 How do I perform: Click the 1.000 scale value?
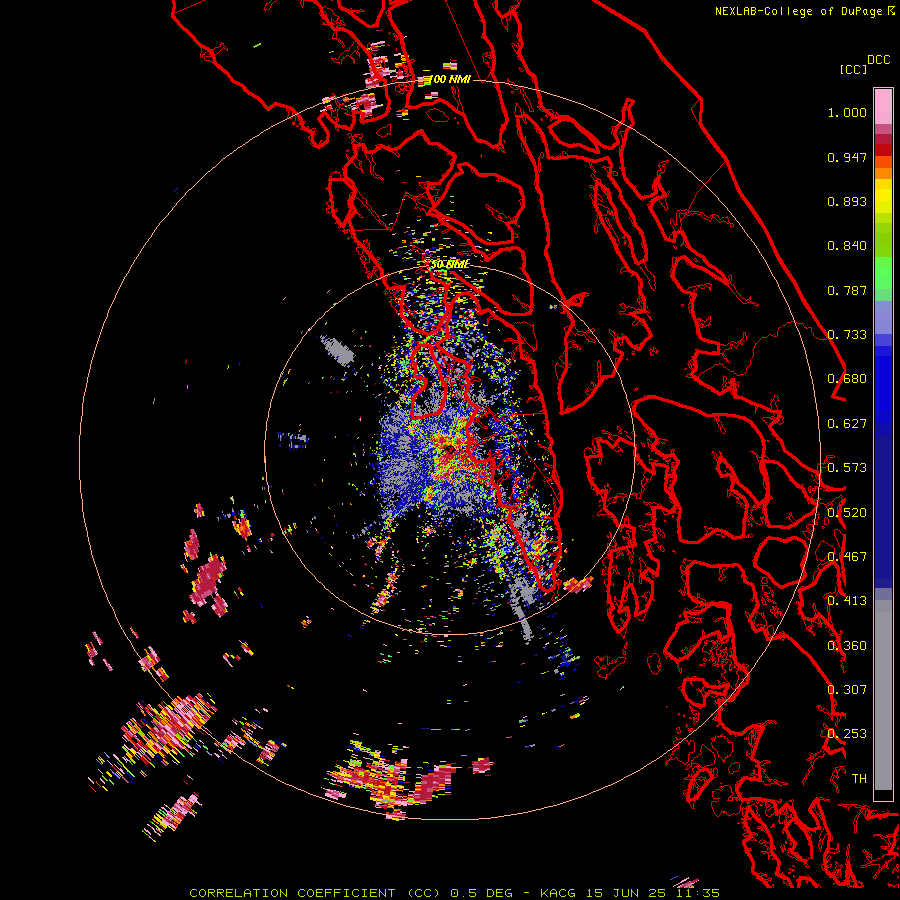pyautogui.click(x=847, y=112)
